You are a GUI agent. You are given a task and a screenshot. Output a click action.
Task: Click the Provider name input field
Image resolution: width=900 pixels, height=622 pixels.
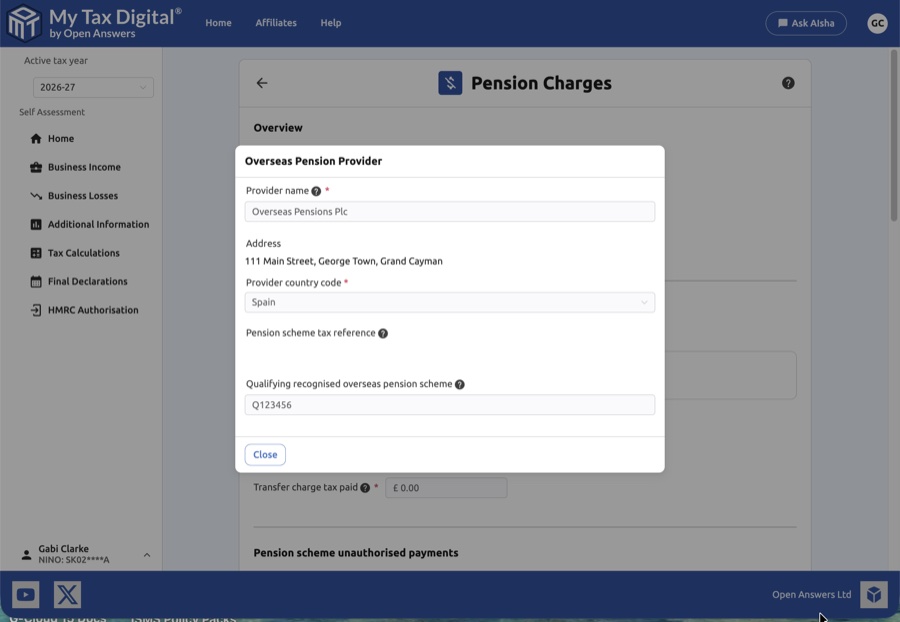[449, 212]
